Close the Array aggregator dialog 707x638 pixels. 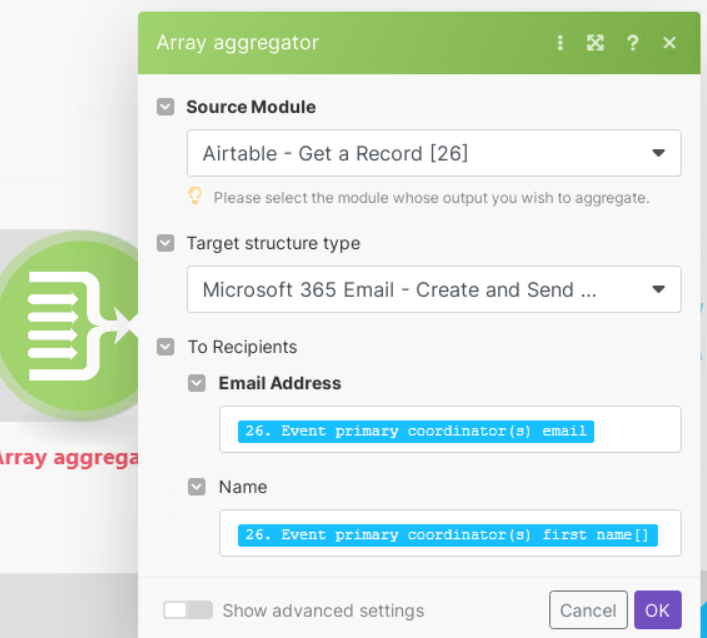pyautogui.click(x=670, y=43)
